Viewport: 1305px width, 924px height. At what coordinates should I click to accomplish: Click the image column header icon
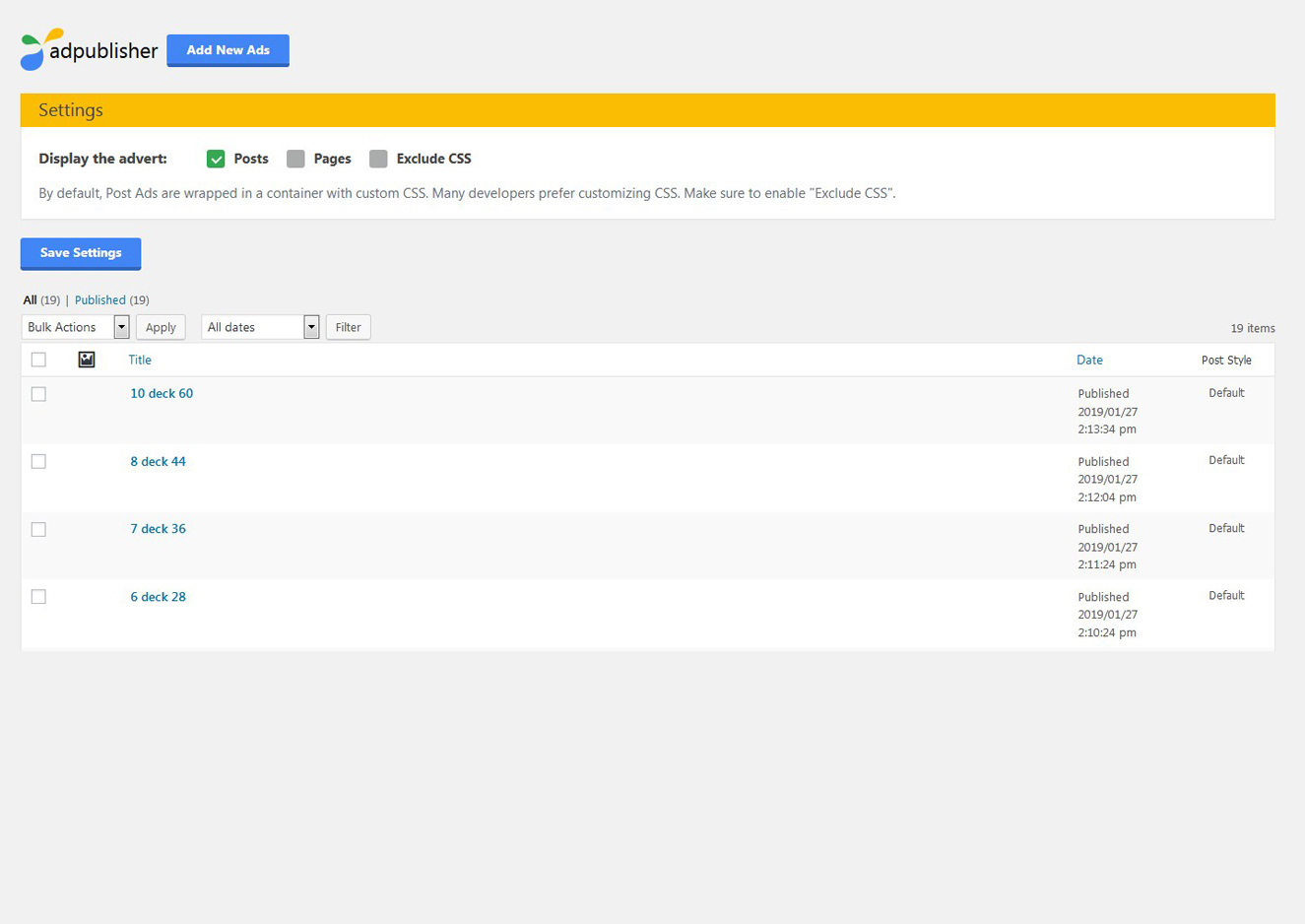coord(87,360)
